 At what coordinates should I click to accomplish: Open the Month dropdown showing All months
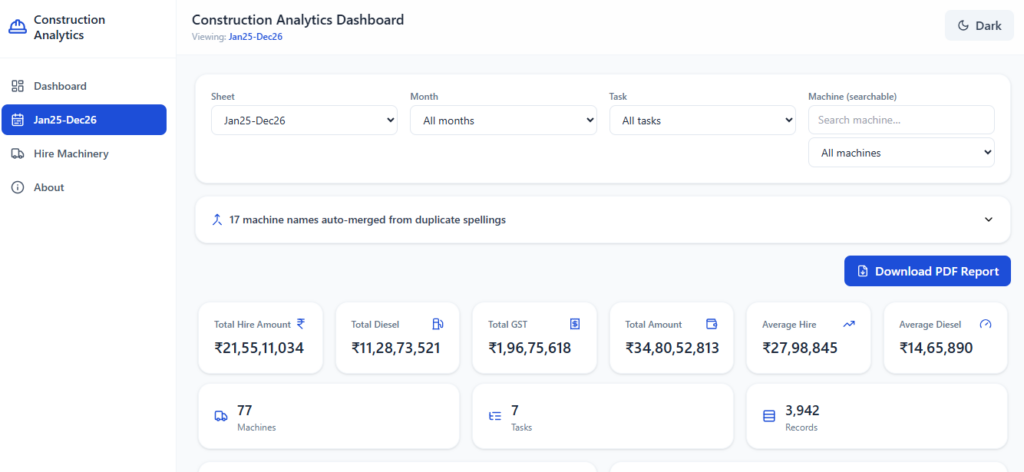pos(504,120)
